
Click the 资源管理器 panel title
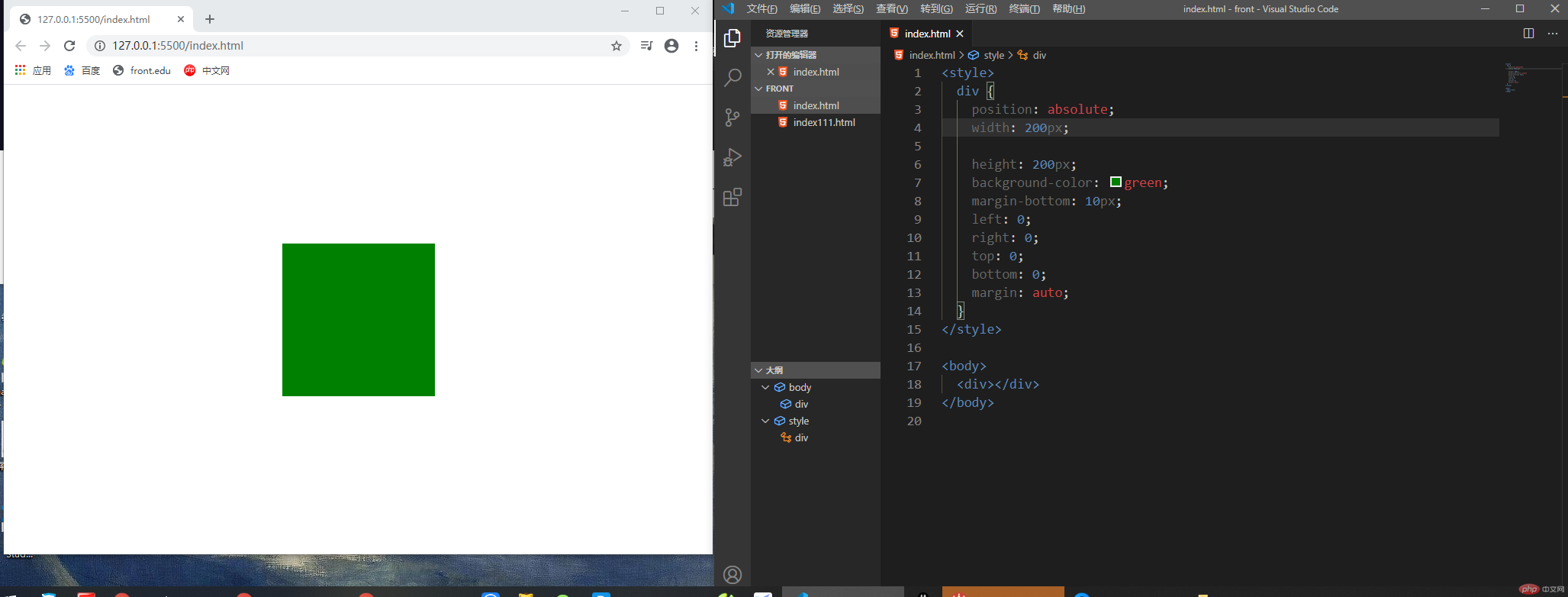(x=787, y=34)
